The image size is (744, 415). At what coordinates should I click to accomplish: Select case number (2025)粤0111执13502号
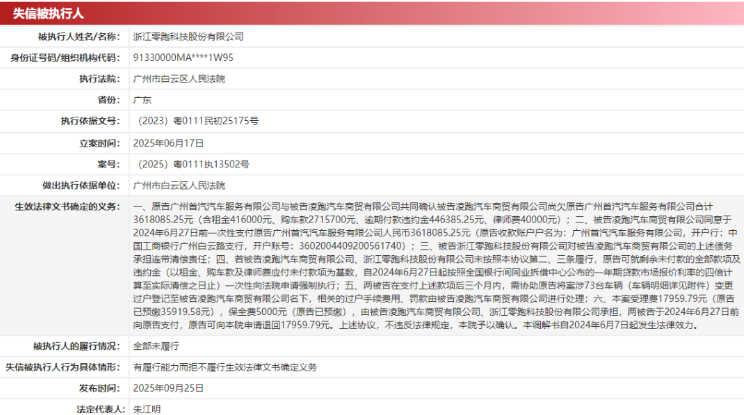193,164
